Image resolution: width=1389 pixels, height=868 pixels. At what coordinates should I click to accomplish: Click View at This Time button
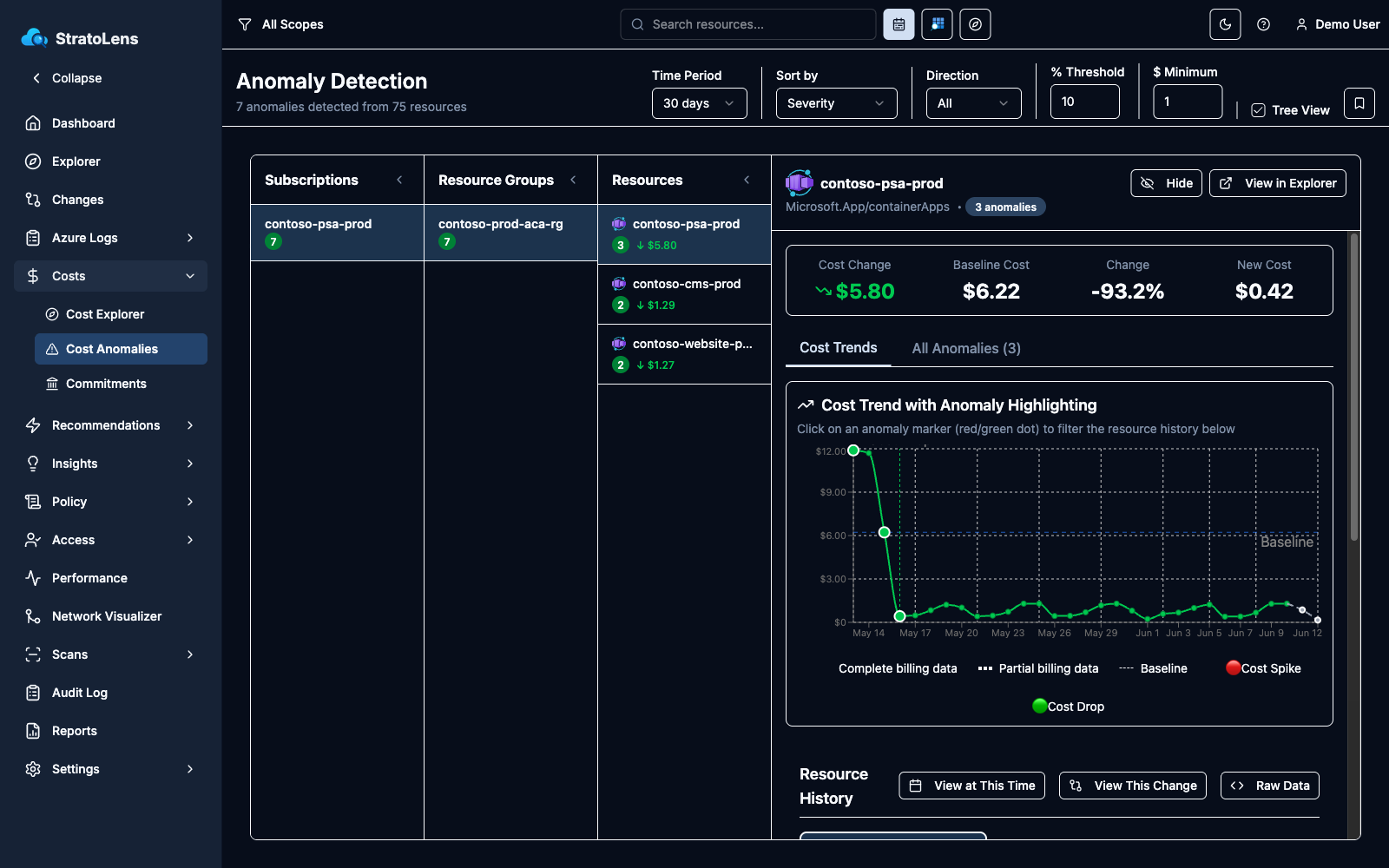971,786
